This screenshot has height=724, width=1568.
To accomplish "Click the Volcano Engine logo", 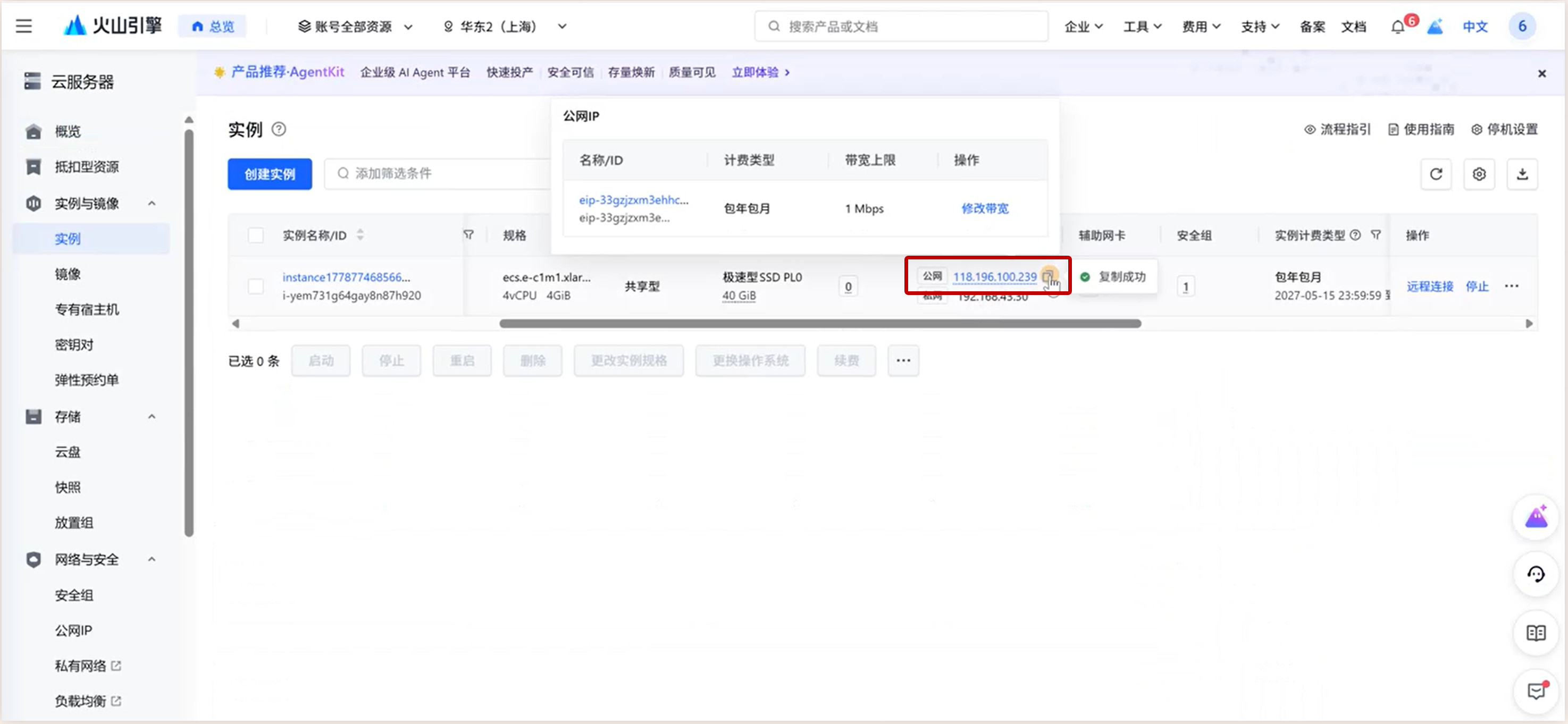I will click(x=113, y=26).
